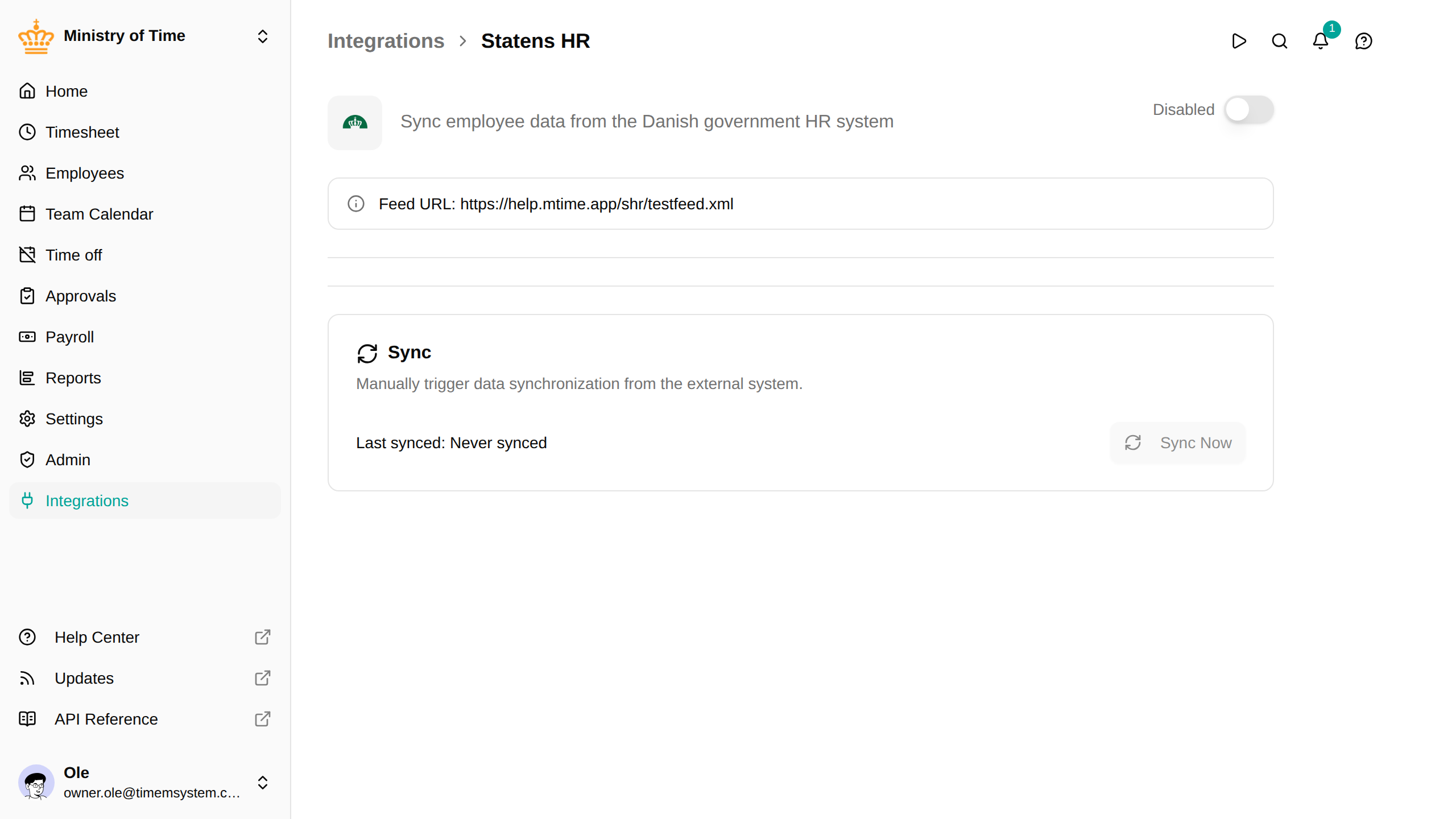Go back via Integrations breadcrumb
Image resolution: width=1456 pixels, height=819 pixels.
(386, 41)
